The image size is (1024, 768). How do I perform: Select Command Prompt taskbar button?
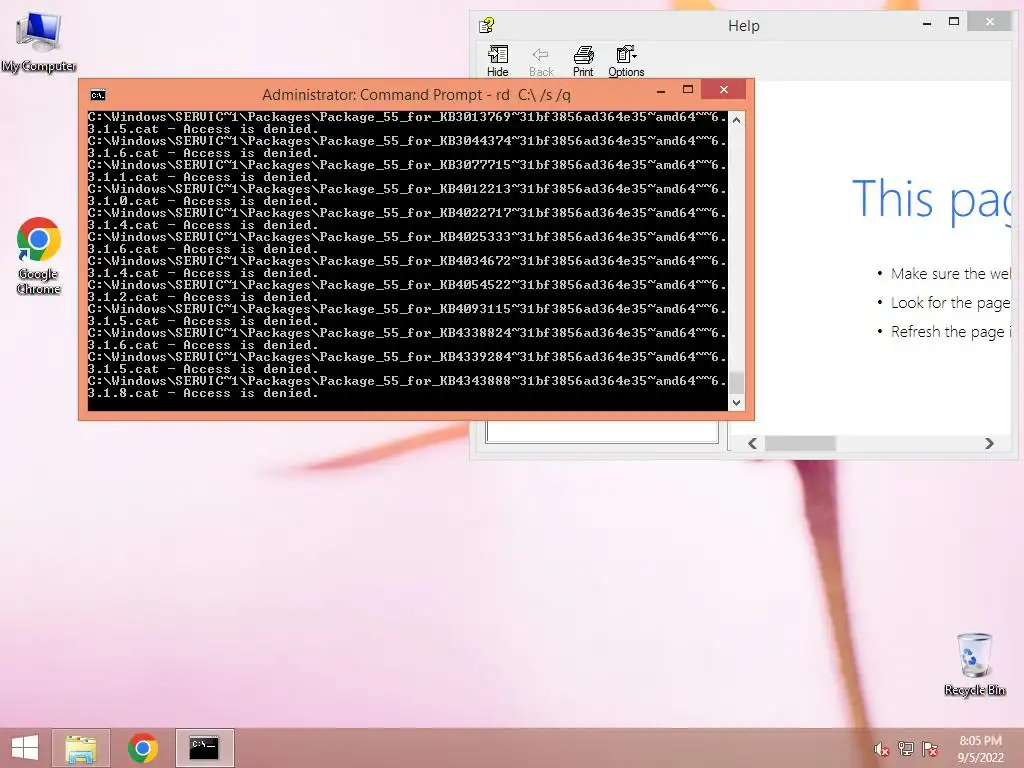[204, 748]
